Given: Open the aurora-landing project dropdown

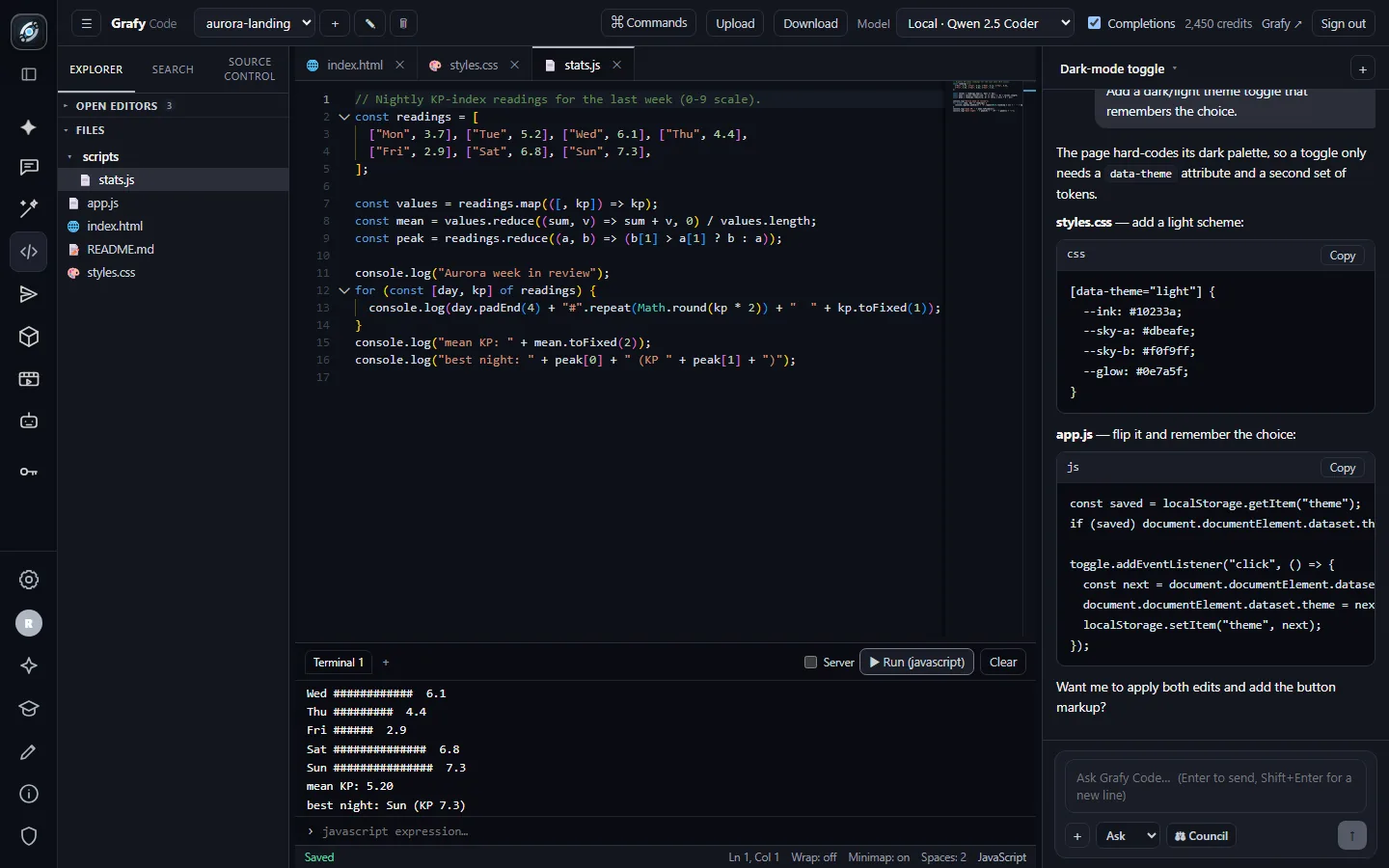Looking at the screenshot, I should [255, 23].
